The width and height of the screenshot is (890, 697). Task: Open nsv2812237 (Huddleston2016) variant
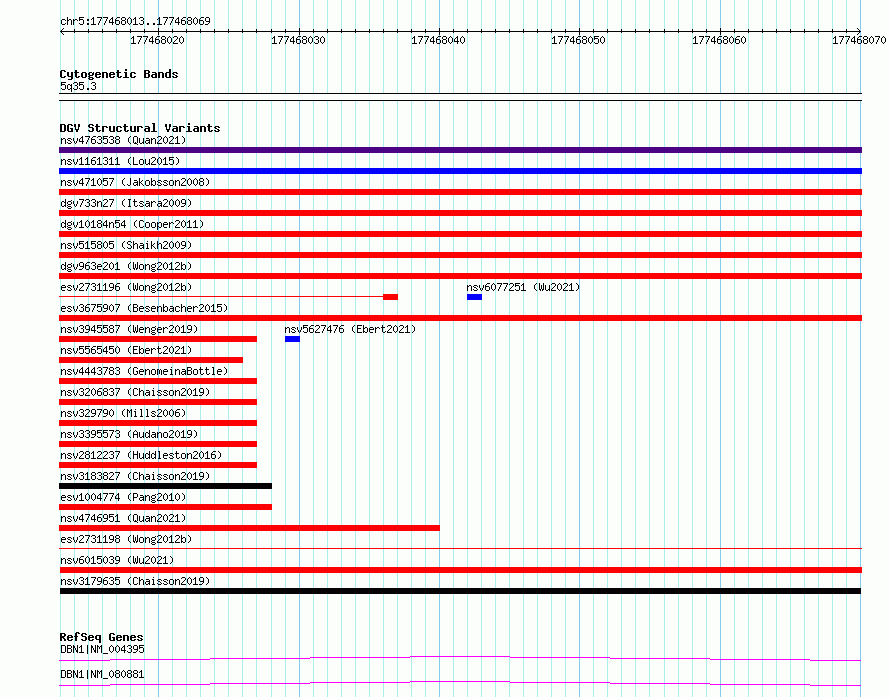click(x=141, y=455)
